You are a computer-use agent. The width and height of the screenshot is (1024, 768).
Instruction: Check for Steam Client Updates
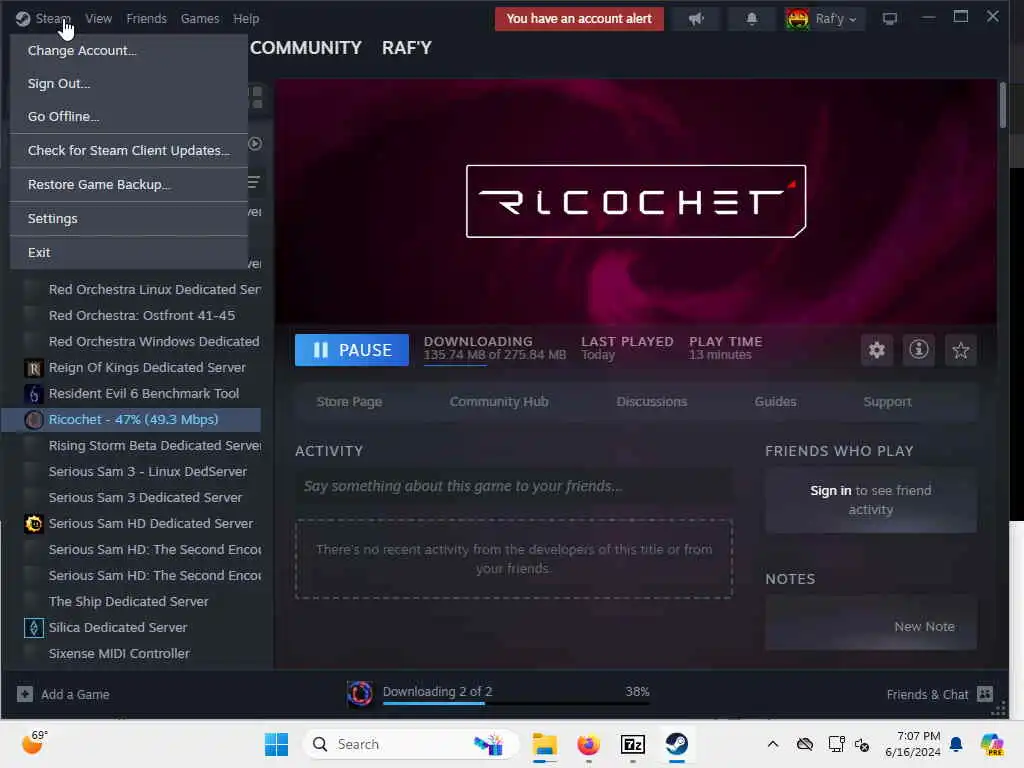(x=129, y=151)
